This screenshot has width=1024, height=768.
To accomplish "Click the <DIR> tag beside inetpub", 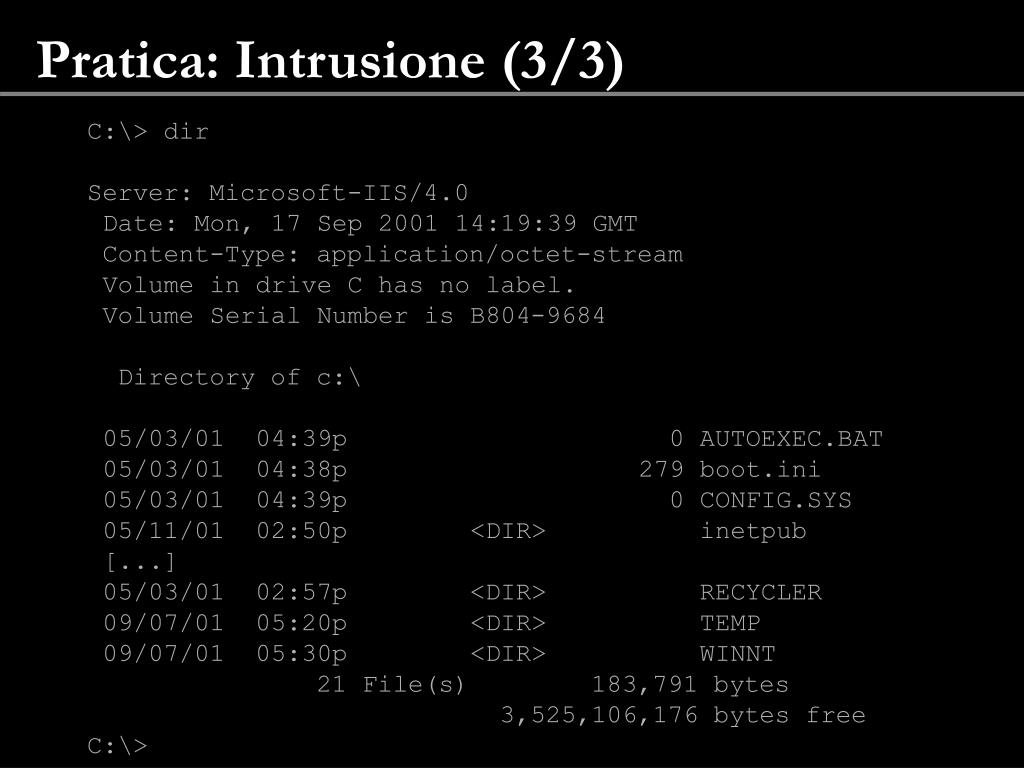I will 508,531.
